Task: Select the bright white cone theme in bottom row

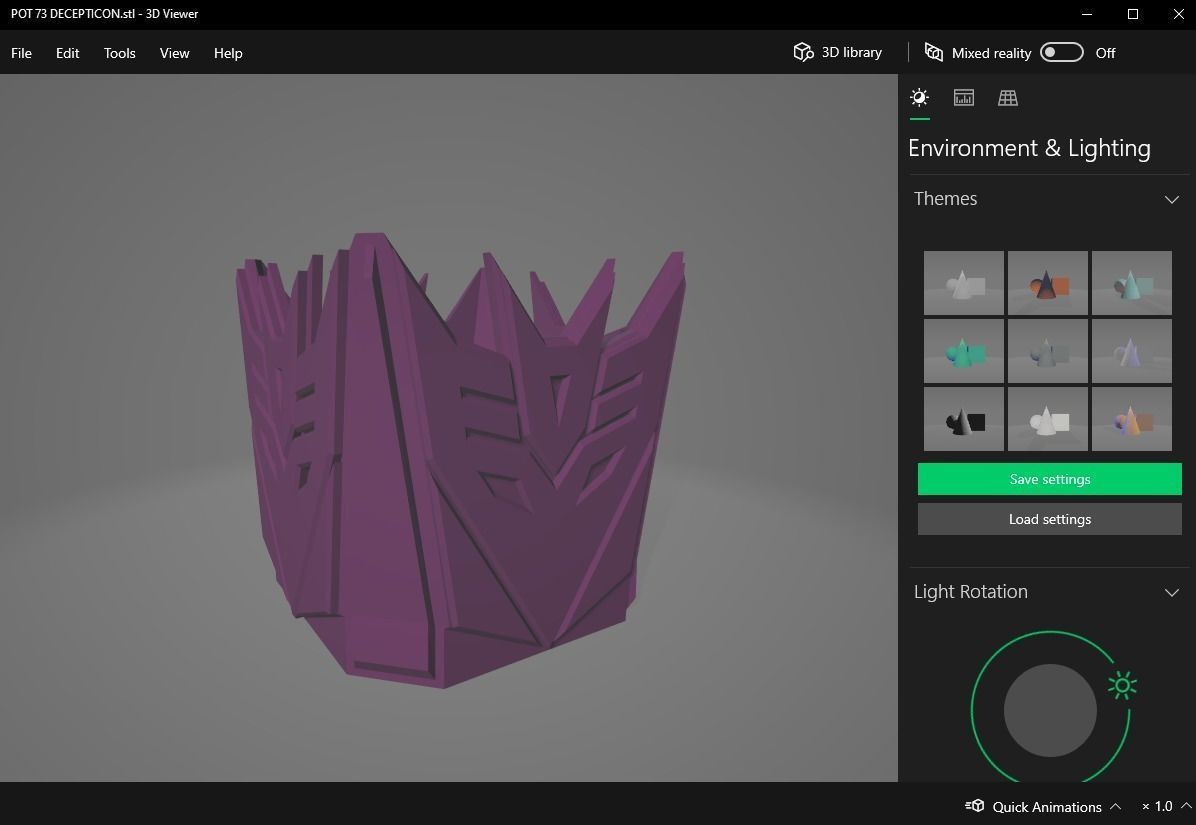Action: point(1047,419)
